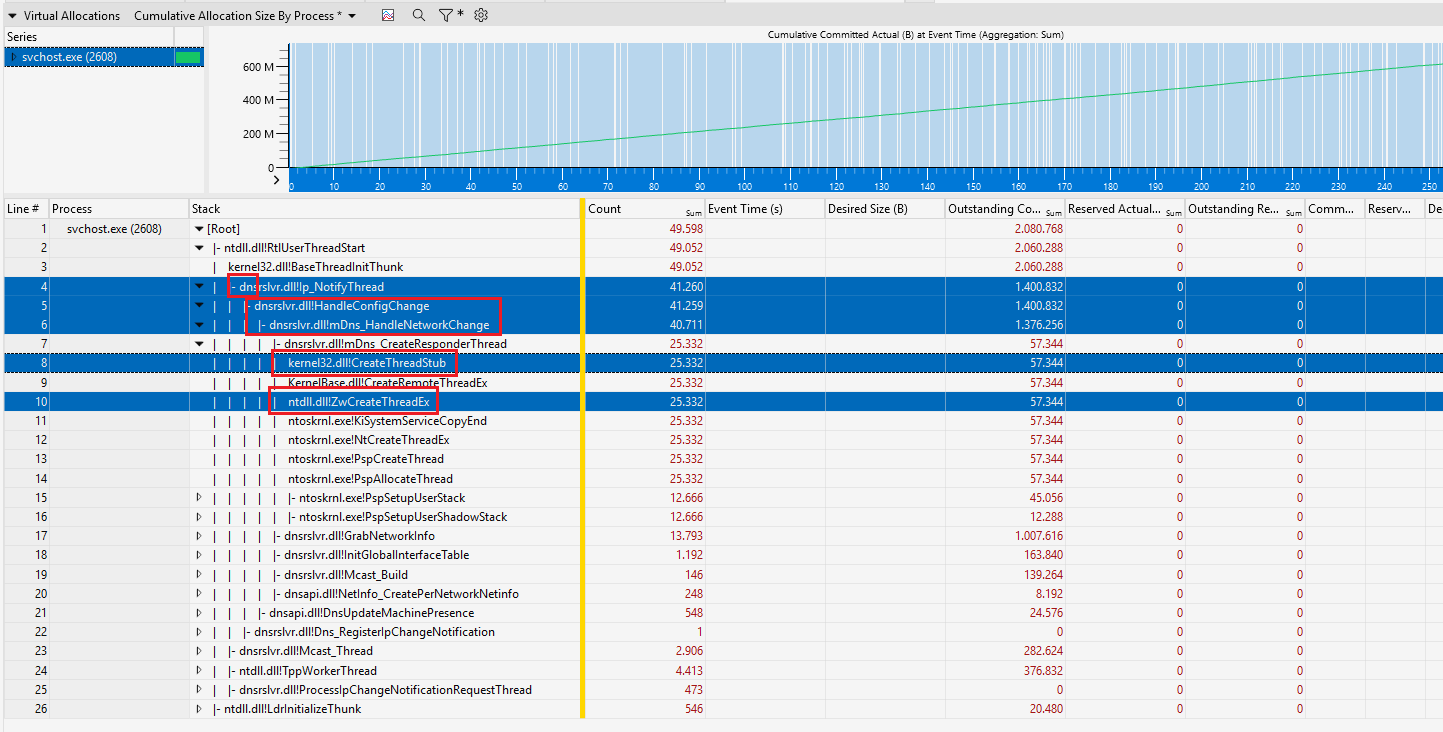Click green color swatch for svchost.exe series

click(x=187, y=58)
